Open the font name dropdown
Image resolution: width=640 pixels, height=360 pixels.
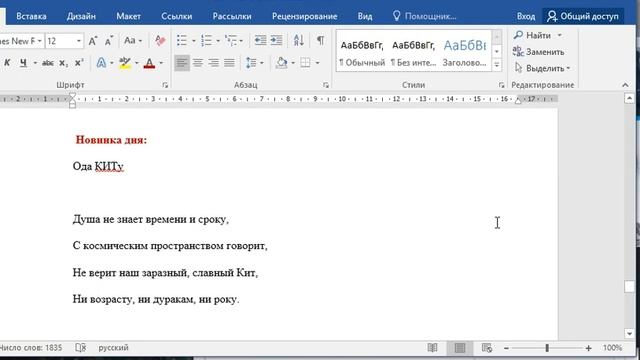[40, 41]
